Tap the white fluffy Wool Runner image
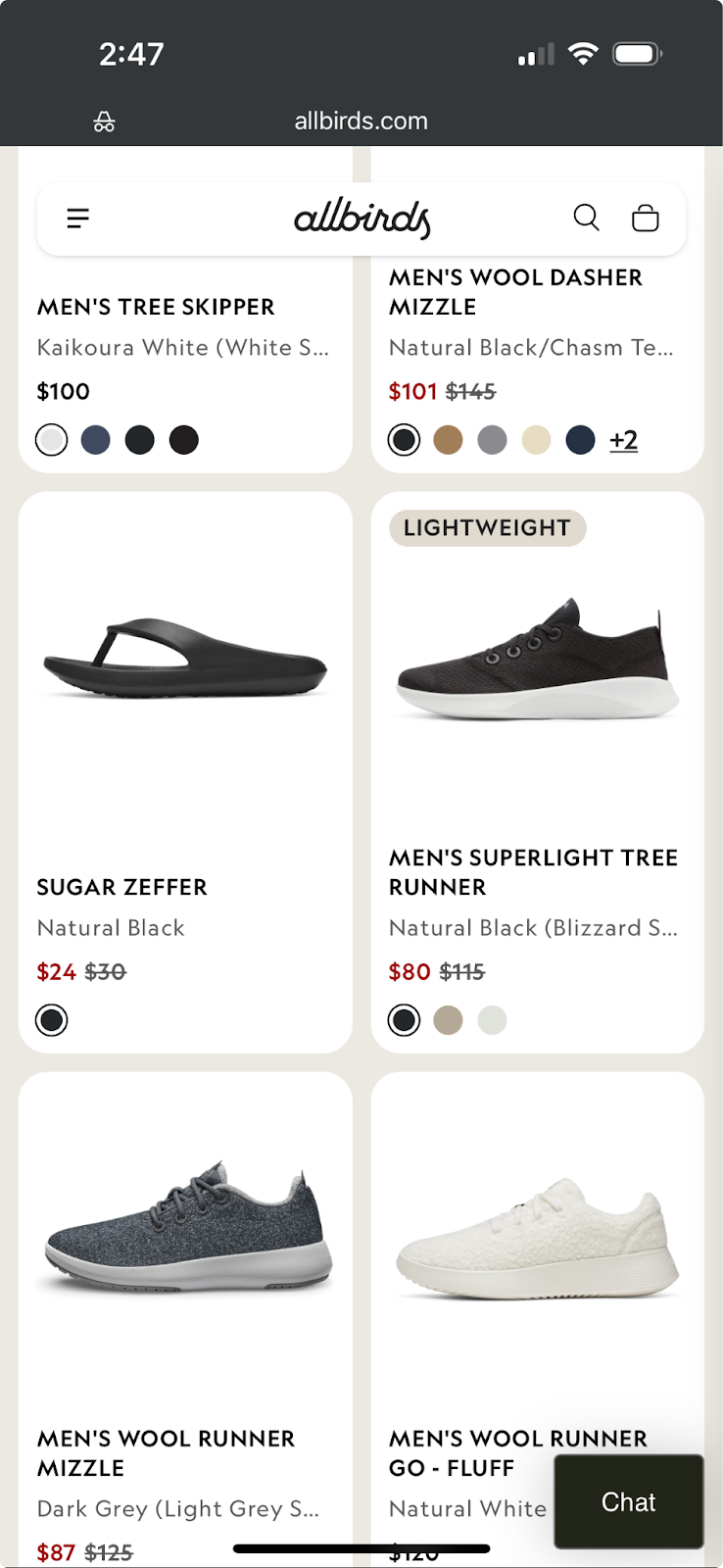This screenshot has width=723, height=1568. pos(537,1237)
